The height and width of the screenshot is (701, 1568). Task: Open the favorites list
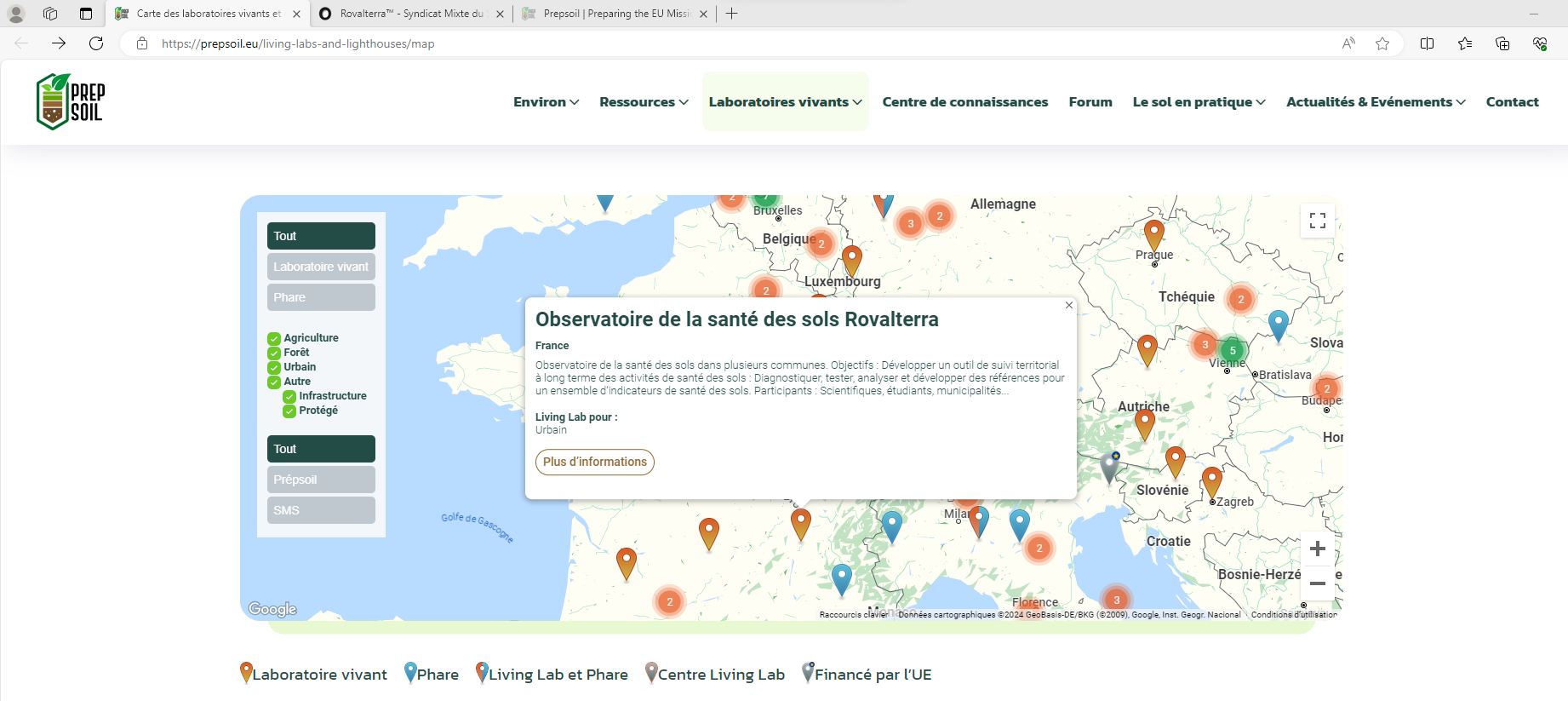tap(1465, 43)
